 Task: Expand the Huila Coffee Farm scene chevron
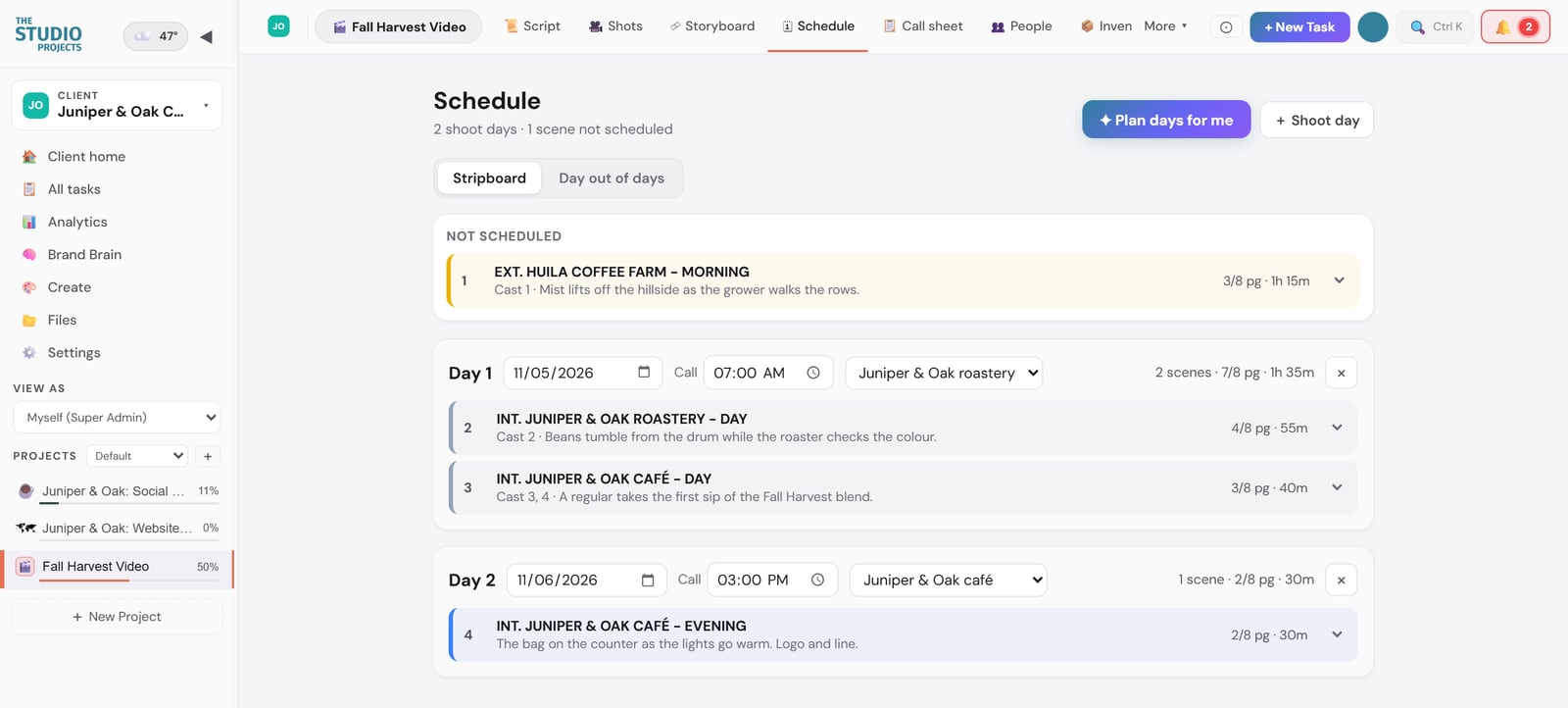tap(1339, 280)
